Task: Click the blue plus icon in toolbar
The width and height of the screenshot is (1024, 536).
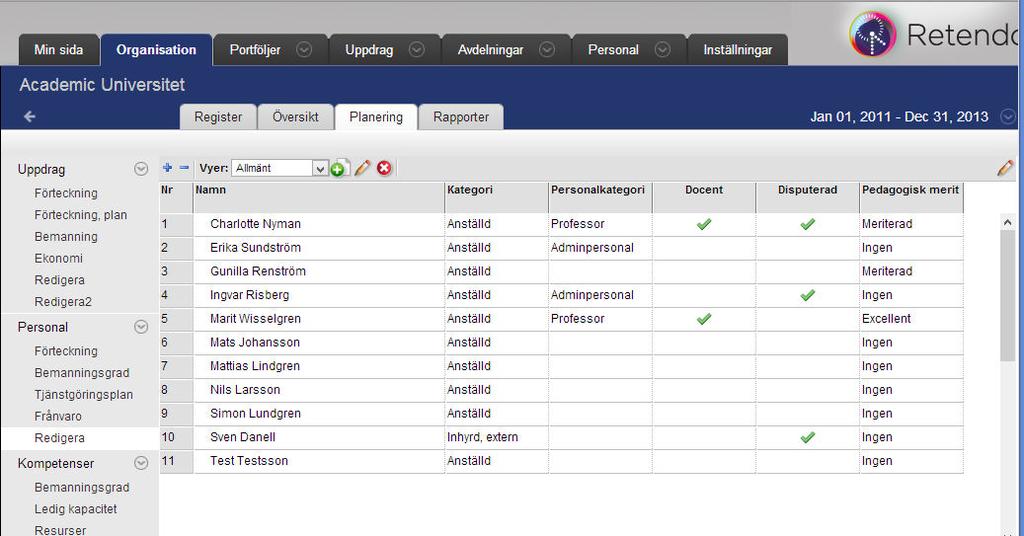Action: pos(167,168)
